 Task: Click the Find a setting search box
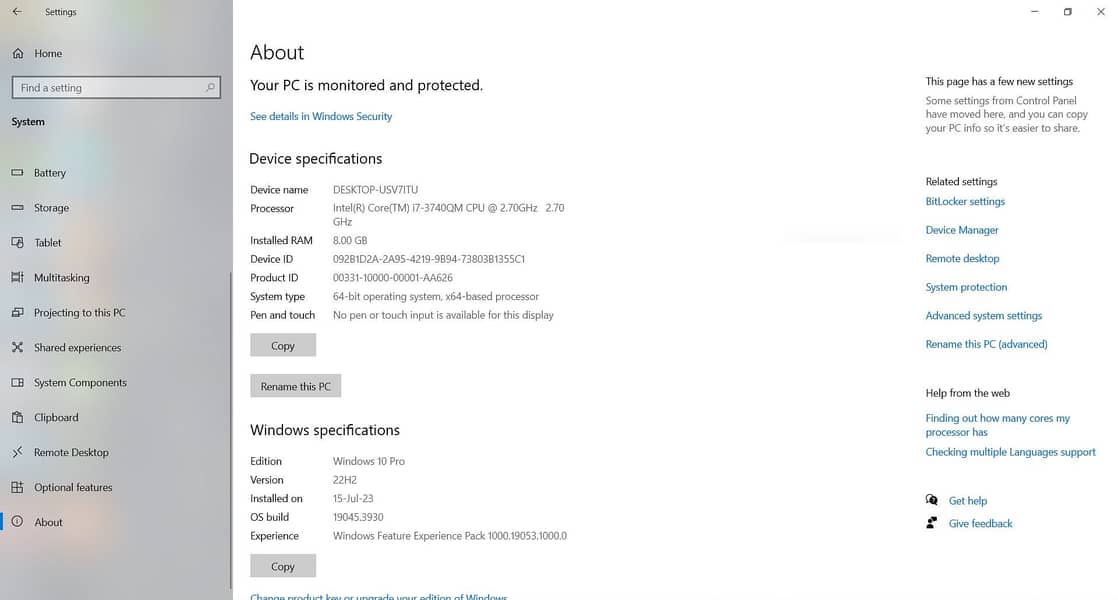point(116,88)
